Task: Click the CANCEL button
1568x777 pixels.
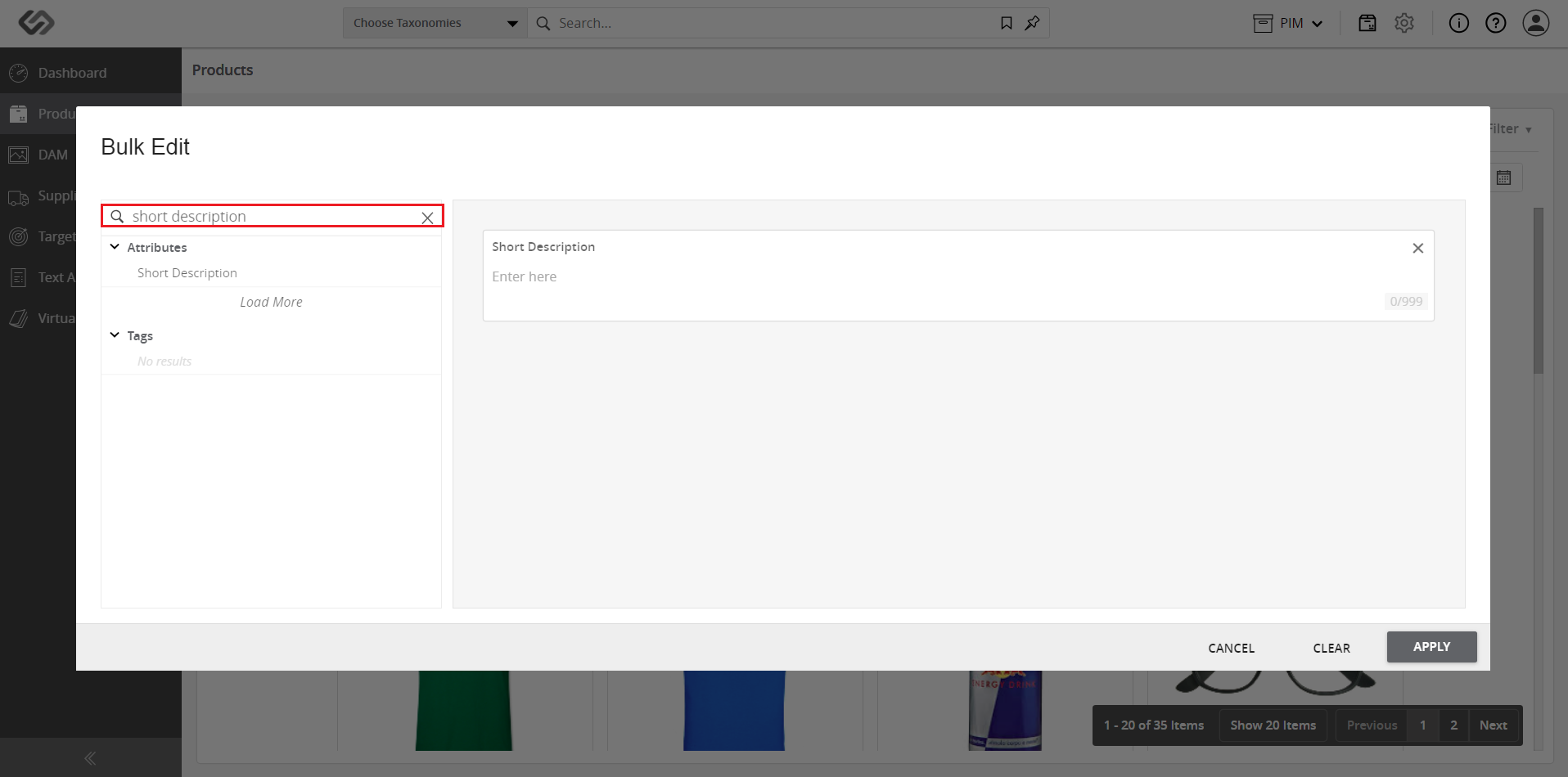Action: pos(1231,648)
